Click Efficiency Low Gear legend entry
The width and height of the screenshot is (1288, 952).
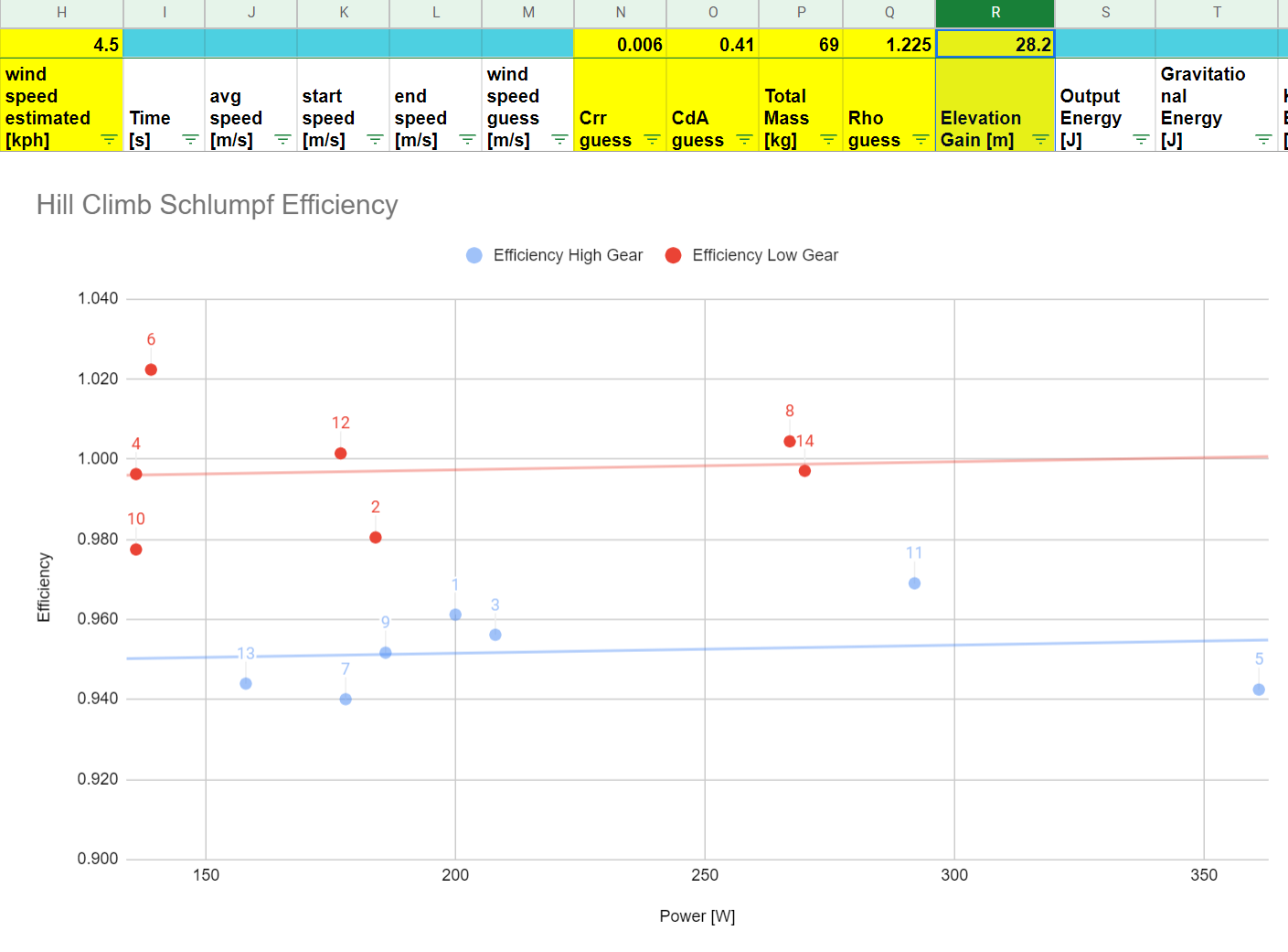[x=764, y=256]
